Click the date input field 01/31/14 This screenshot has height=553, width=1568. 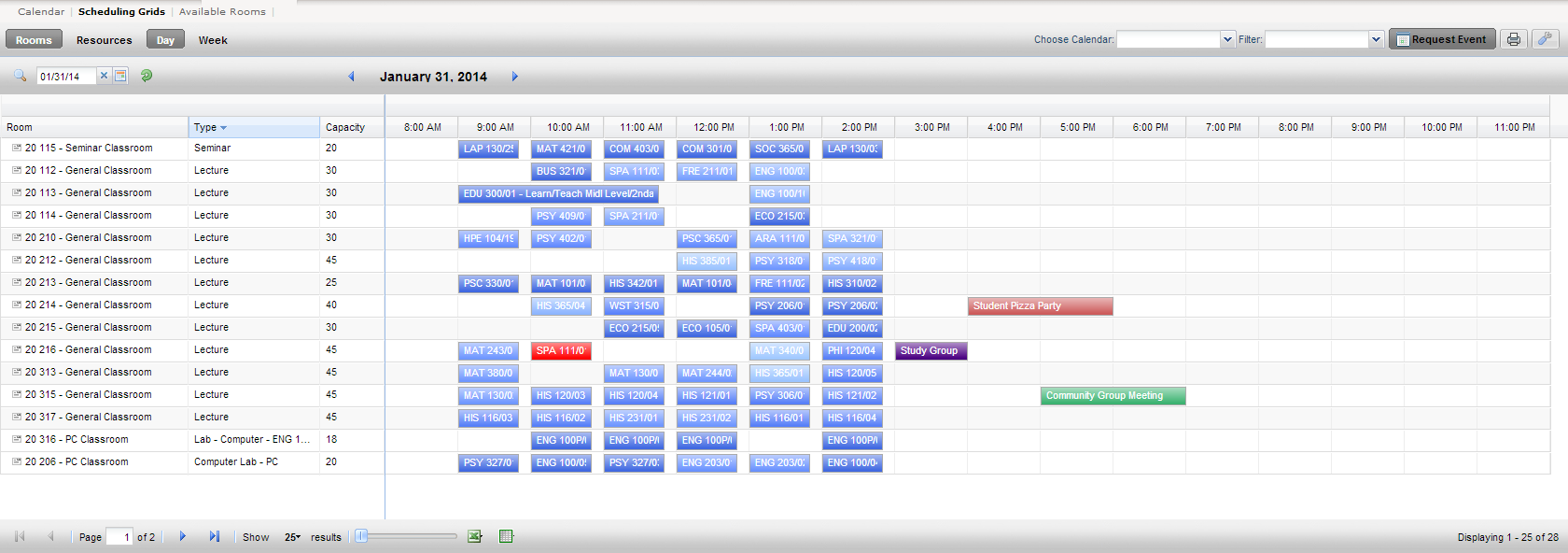tap(65, 77)
